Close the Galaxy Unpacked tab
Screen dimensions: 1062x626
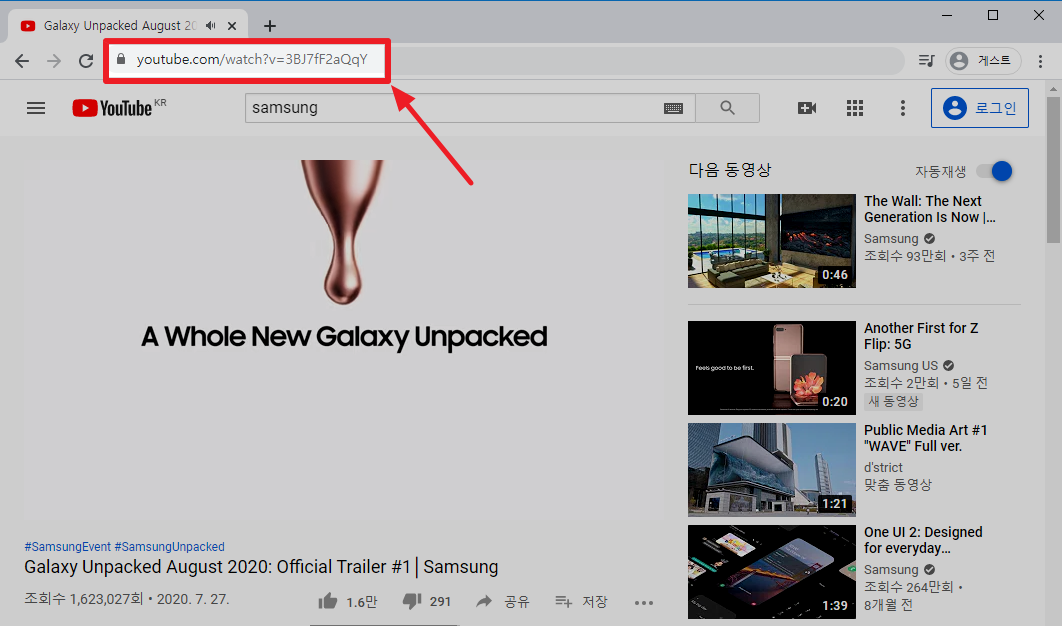232,26
